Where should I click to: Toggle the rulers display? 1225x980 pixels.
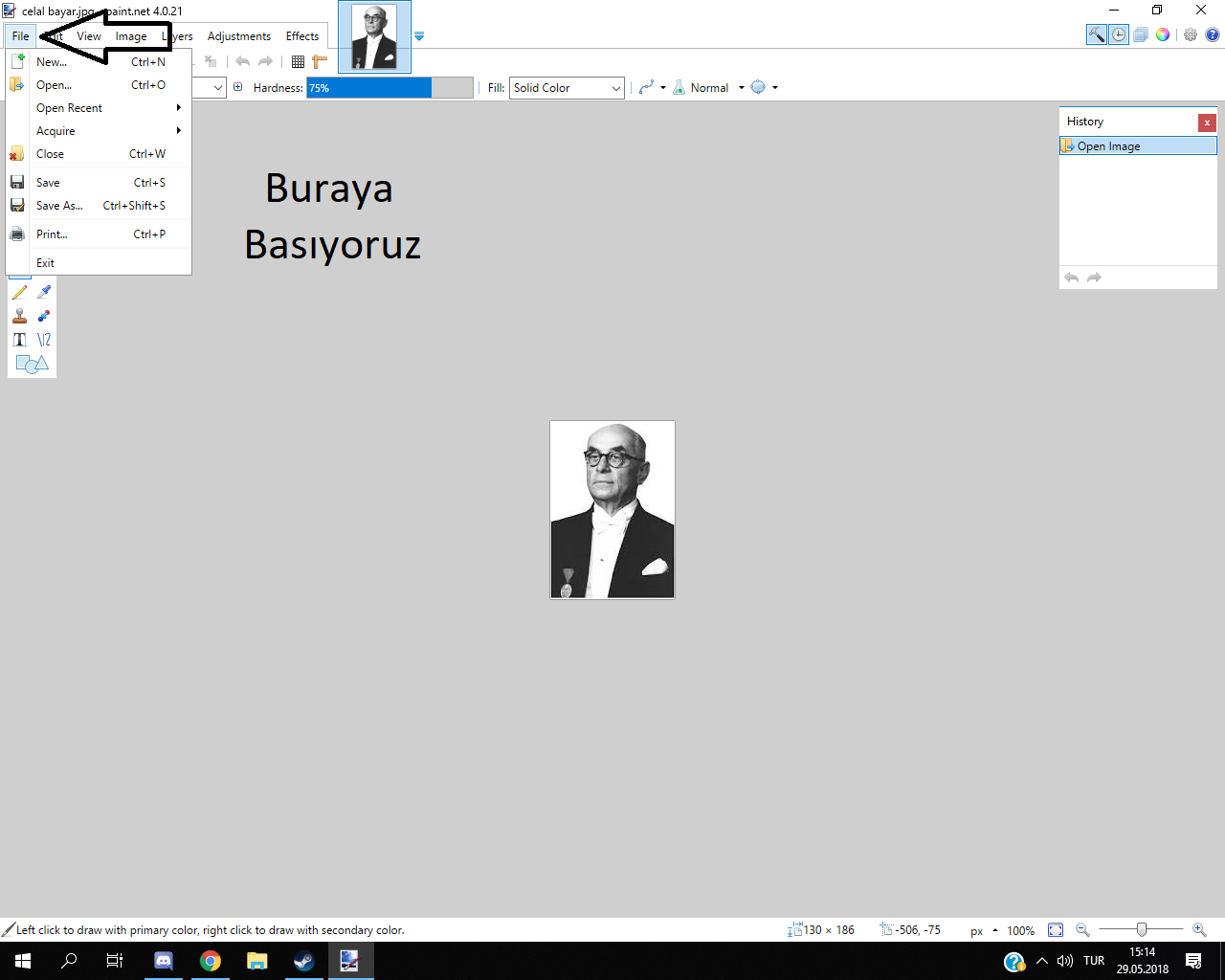pos(320,61)
